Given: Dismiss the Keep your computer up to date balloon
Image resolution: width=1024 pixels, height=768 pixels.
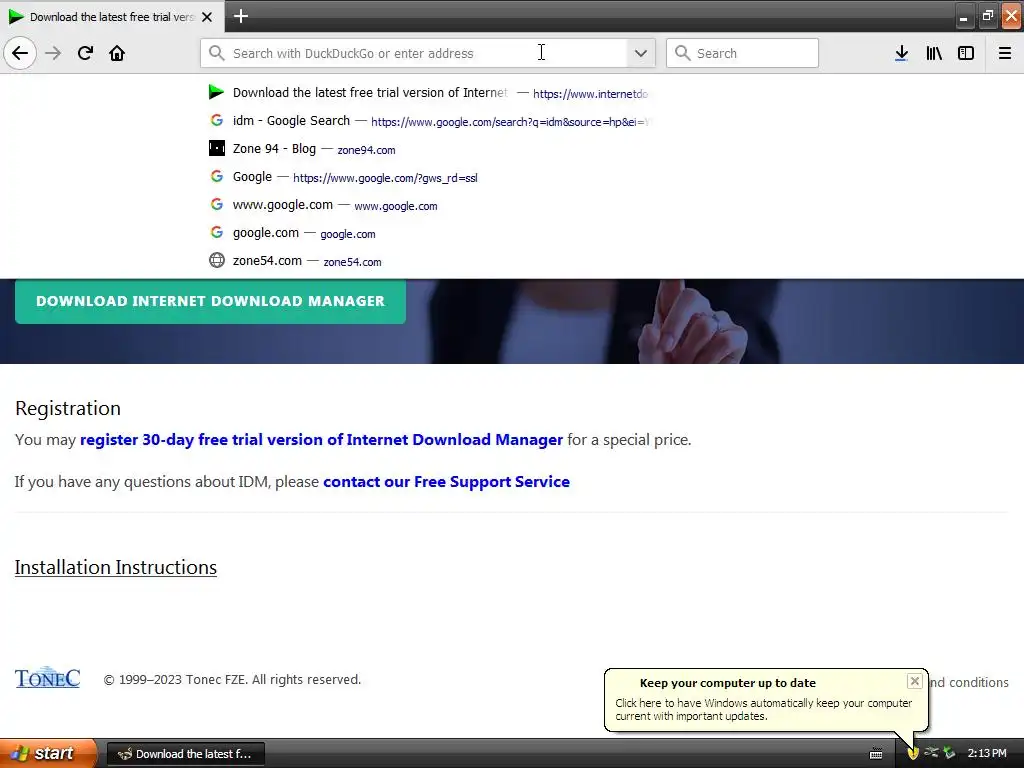Looking at the screenshot, I should pos(914,681).
